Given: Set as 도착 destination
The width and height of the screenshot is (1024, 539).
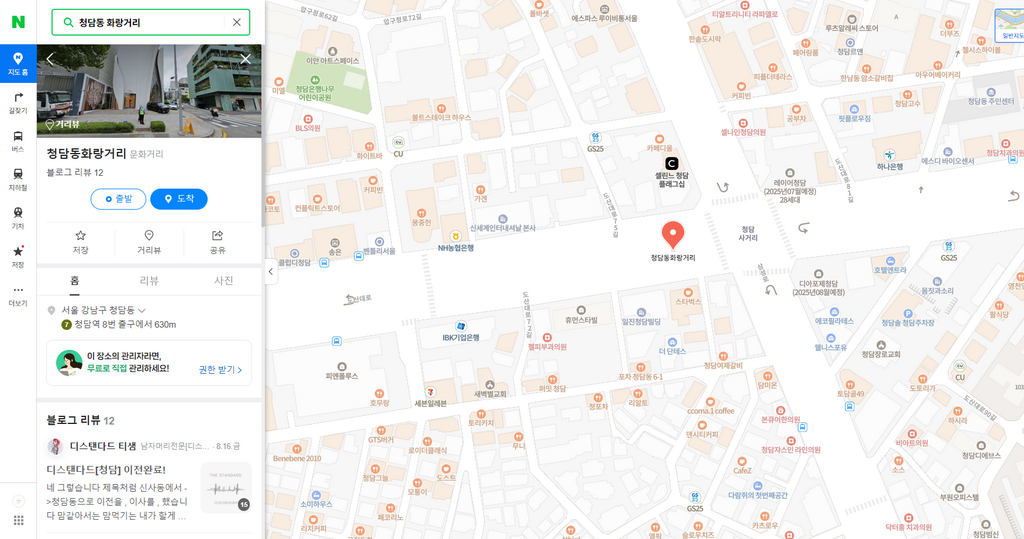Looking at the screenshot, I should (x=179, y=199).
